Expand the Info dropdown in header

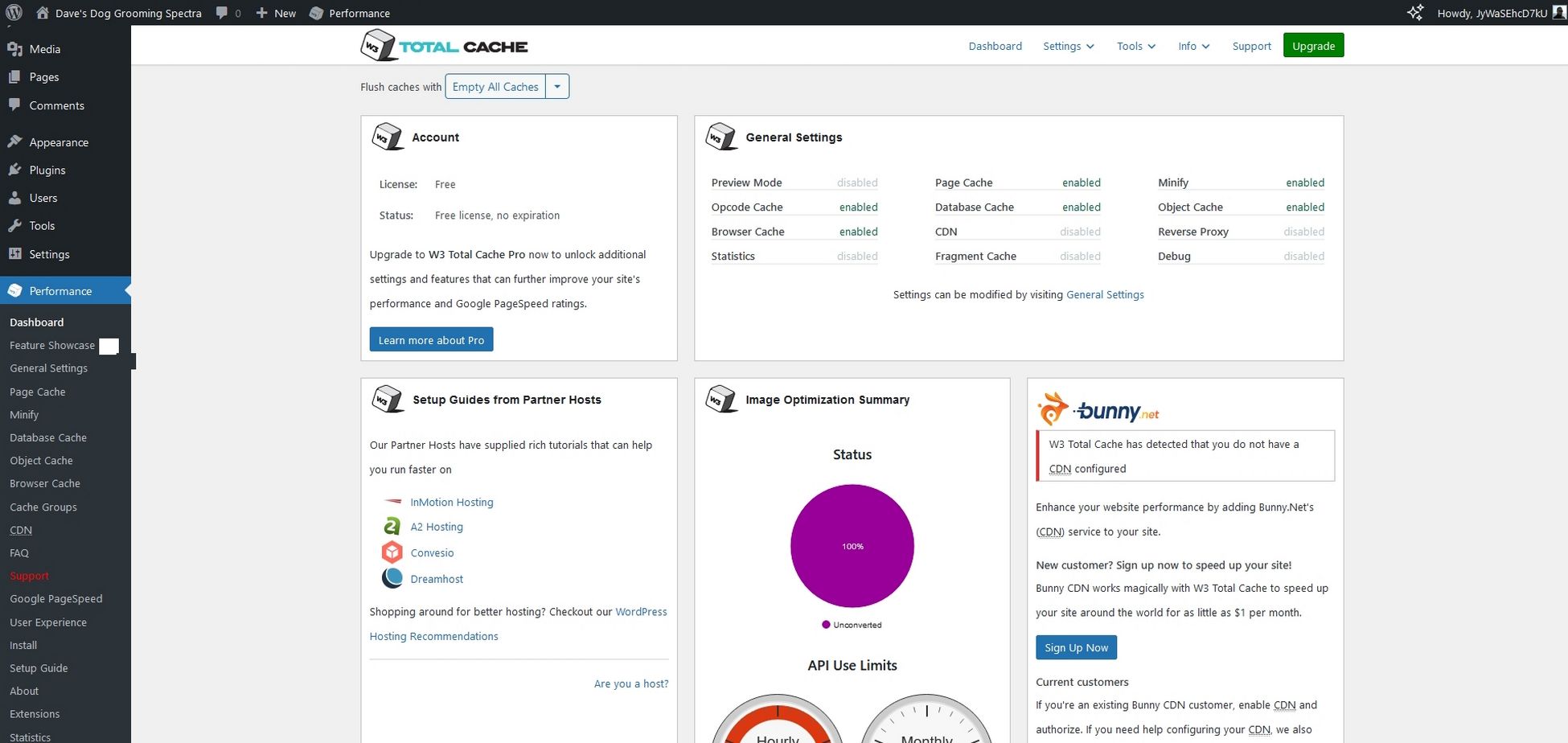1193,46
